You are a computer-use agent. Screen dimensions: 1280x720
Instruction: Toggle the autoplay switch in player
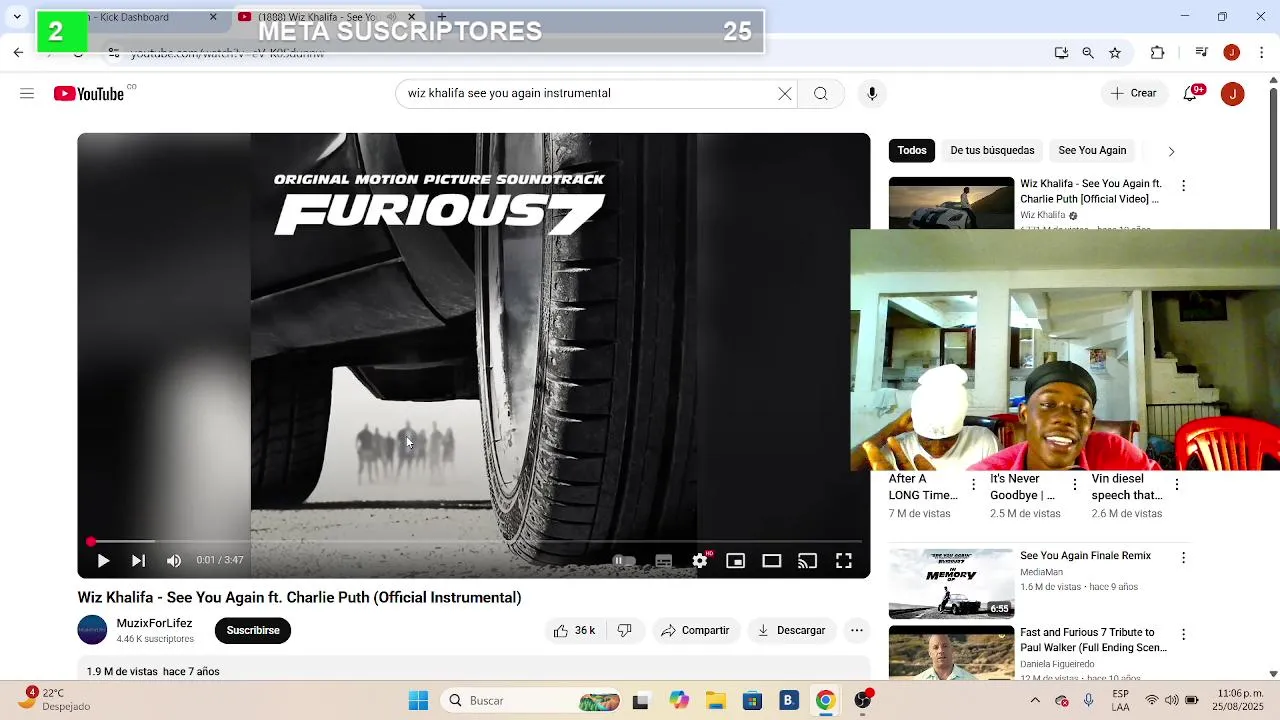pyautogui.click(x=623, y=561)
